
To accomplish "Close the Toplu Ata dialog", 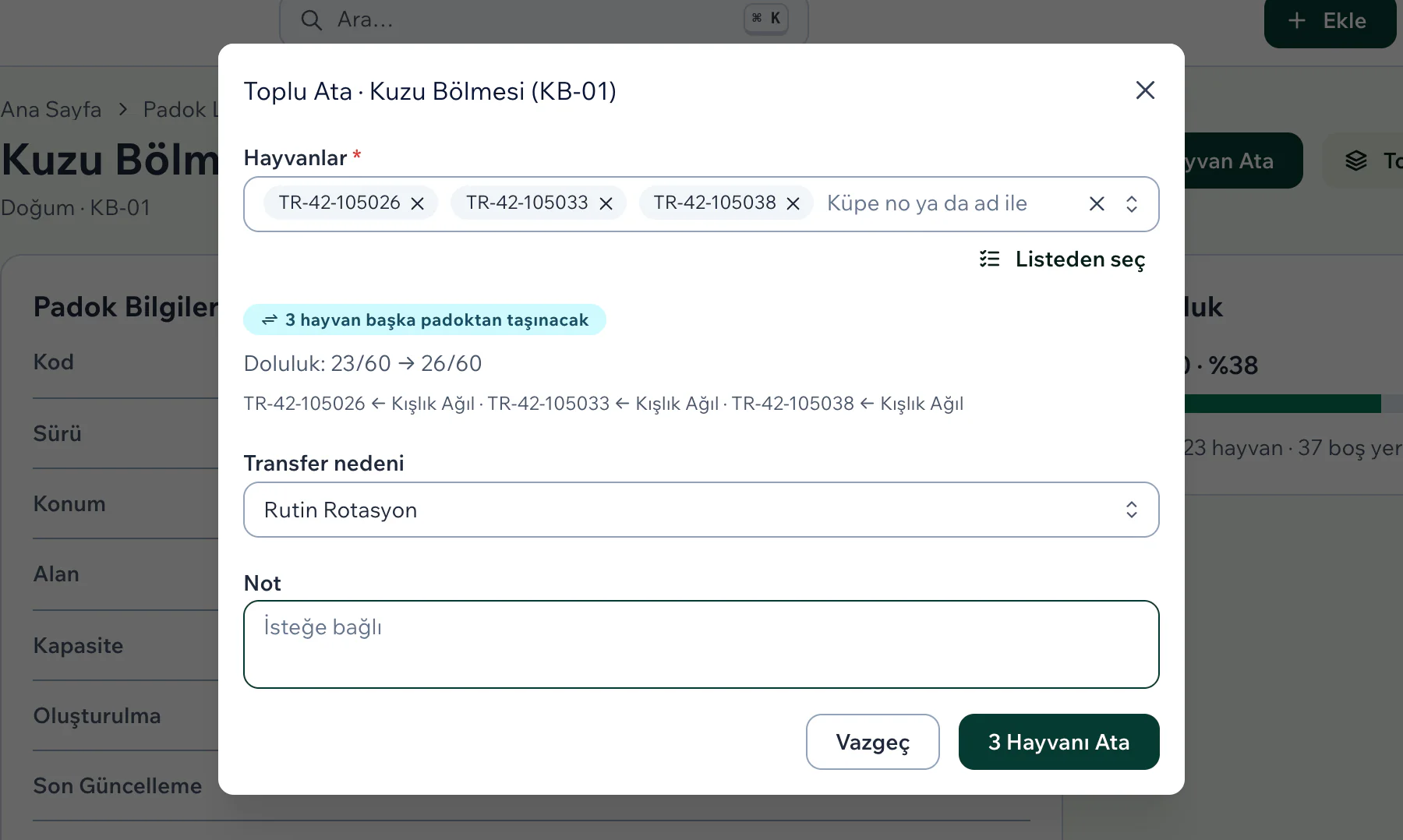I will point(1145,90).
